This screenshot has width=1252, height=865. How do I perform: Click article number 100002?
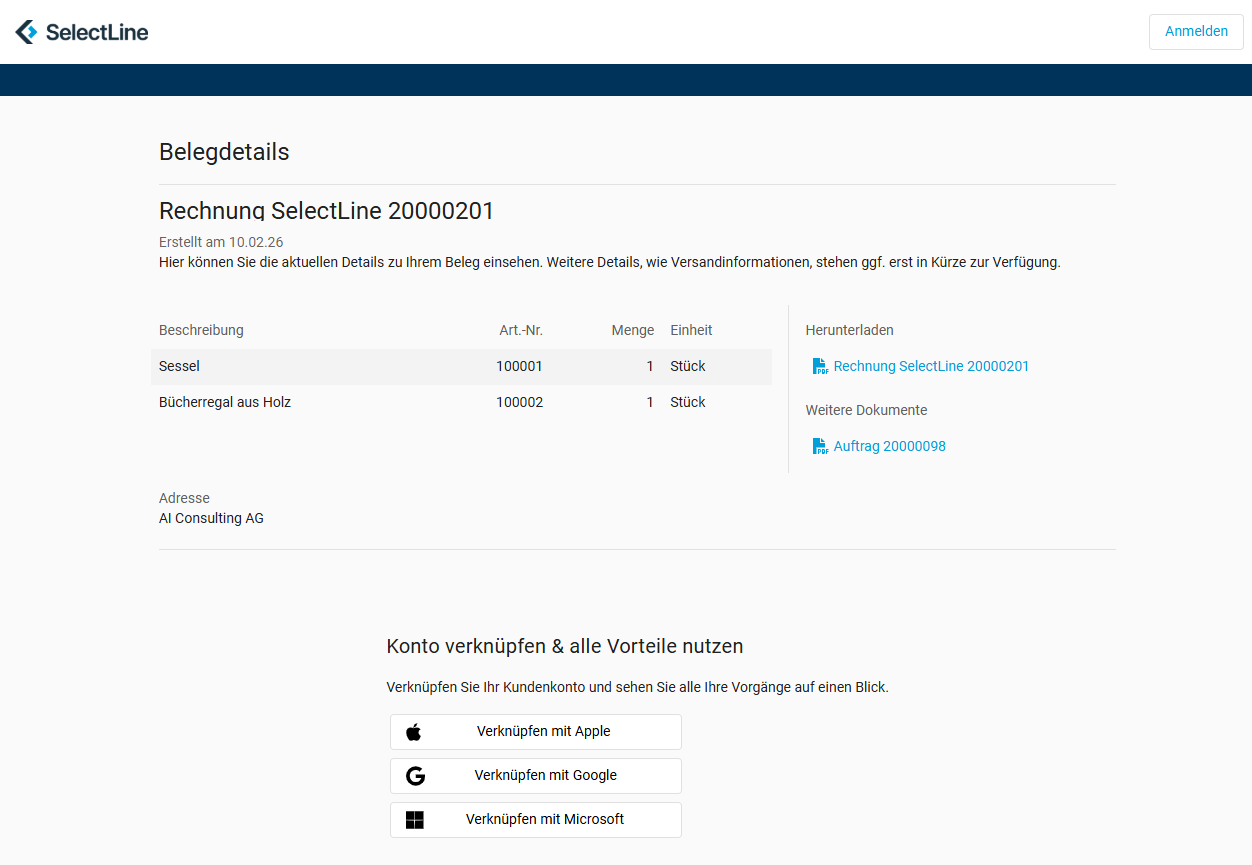tap(519, 403)
